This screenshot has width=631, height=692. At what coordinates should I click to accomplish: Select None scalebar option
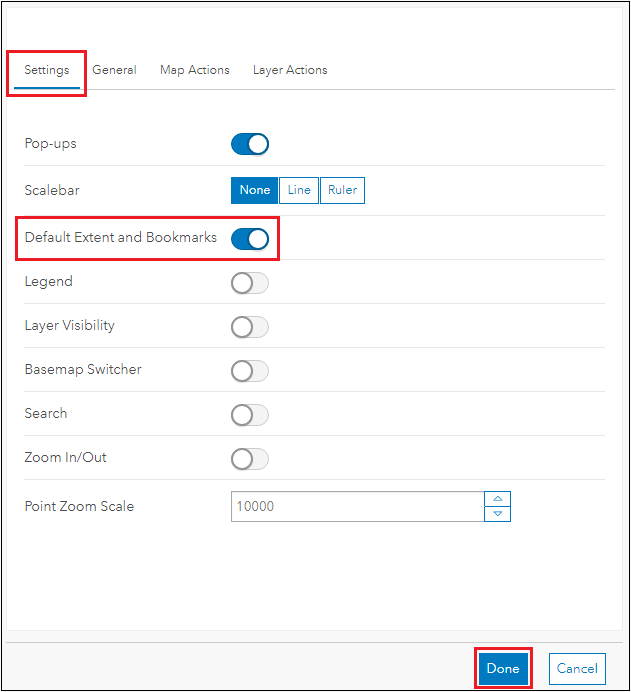click(x=255, y=190)
